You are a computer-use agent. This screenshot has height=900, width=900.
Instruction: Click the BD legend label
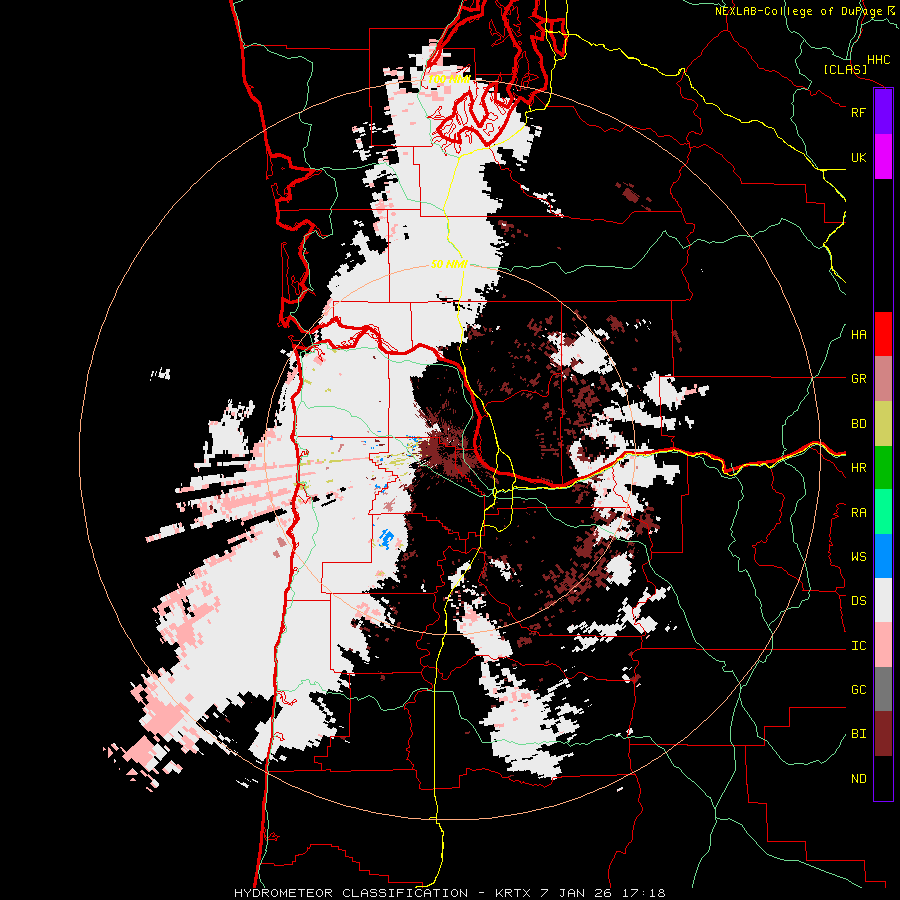click(x=858, y=424)
